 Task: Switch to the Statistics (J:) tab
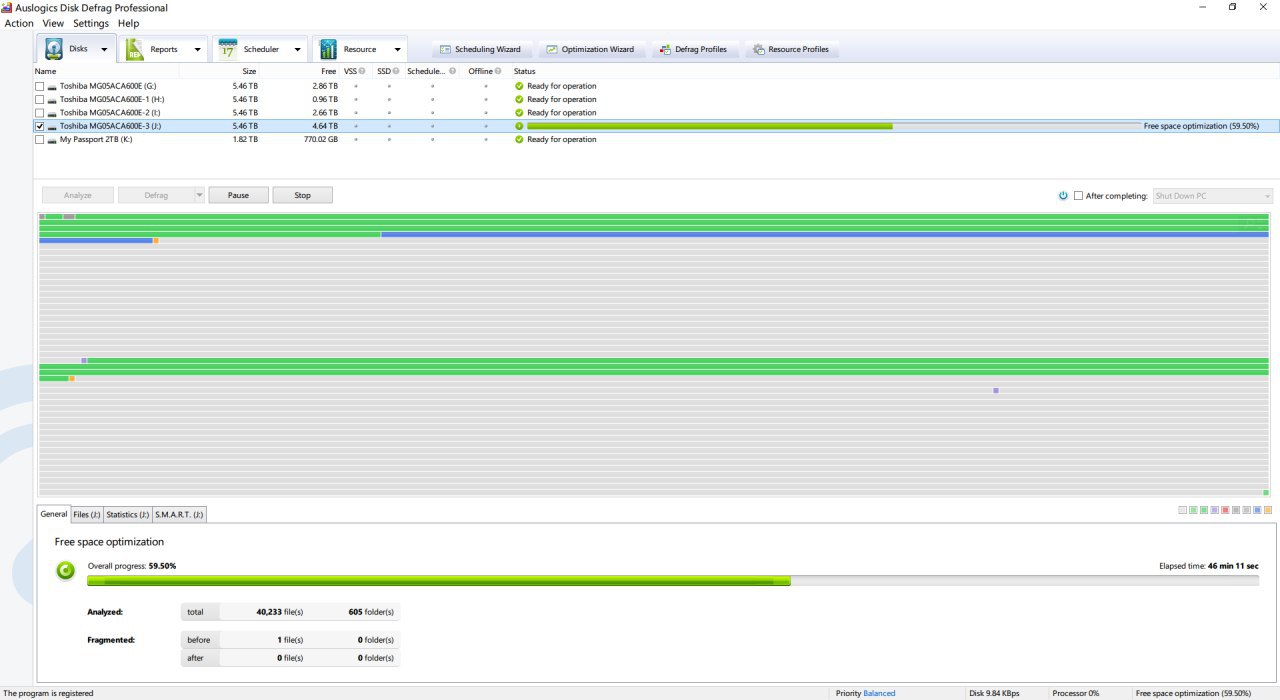[x=128, y=515]
